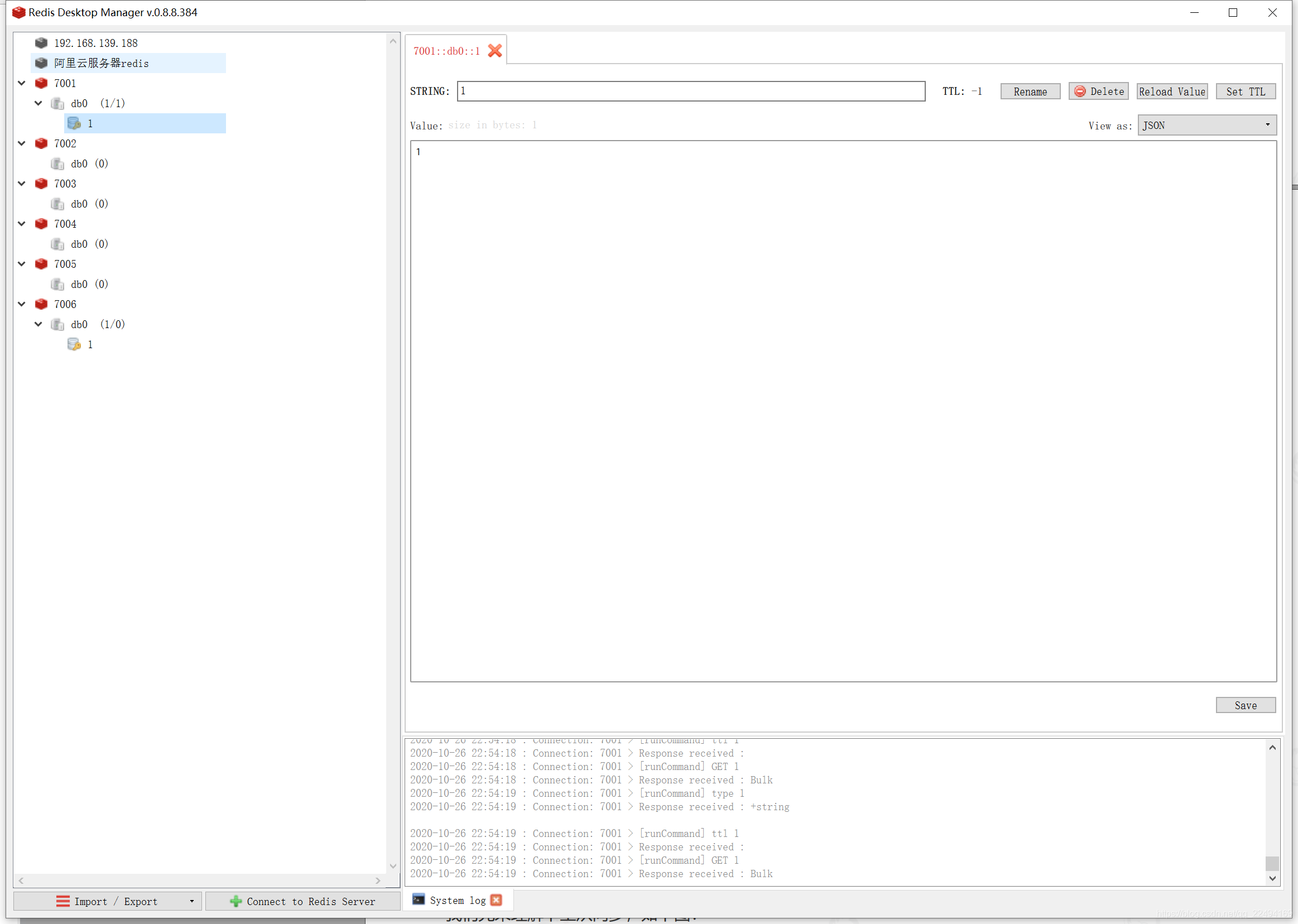Select the 192.168.139.188 server icon
Image resolution: width=1298 pixels, height=924 pixels.
click(41, 42)
